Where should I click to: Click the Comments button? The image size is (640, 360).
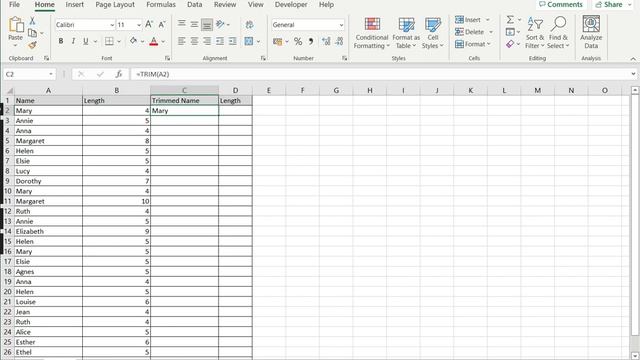561,4
